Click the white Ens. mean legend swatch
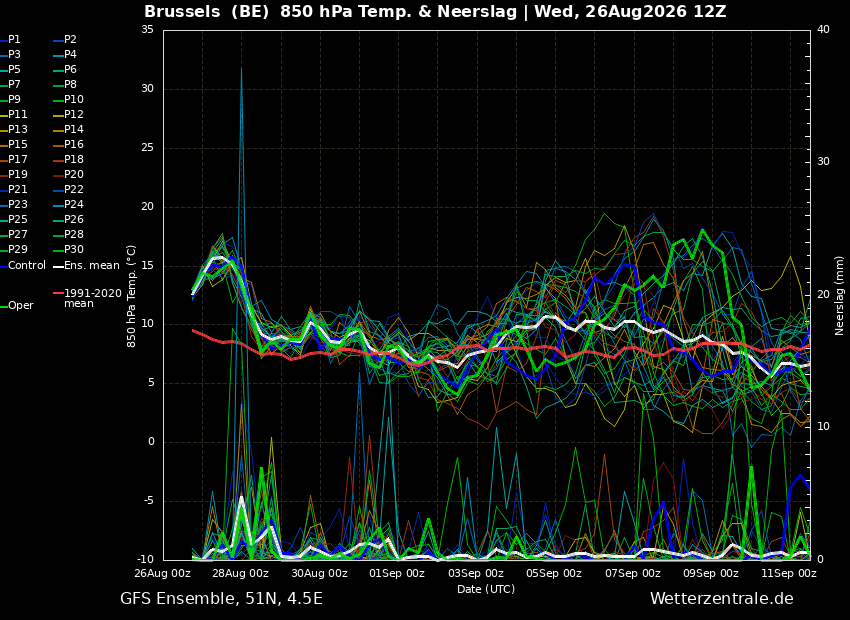Viewport: 850px width, 620px height. 58,266
